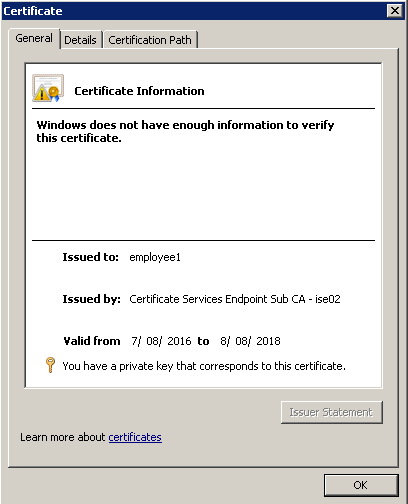Open the Details tab
Screen dimensions: 408x504
80,40
